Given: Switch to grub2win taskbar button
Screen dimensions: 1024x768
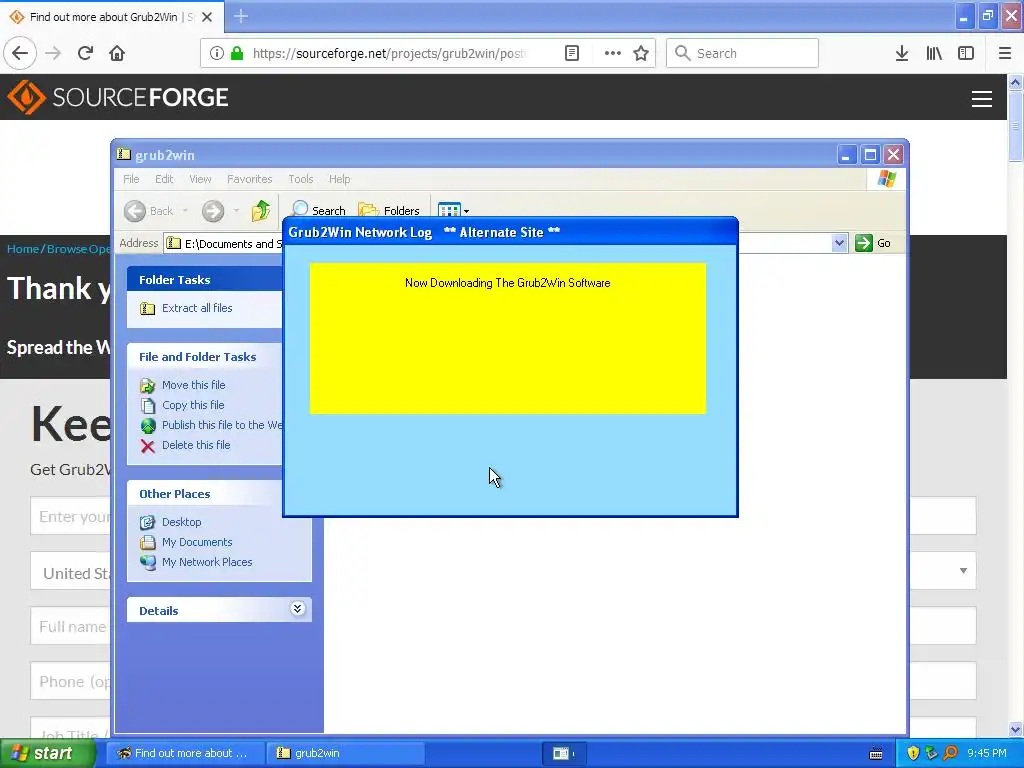Looking at the screenshot, I should click(346, 753).
